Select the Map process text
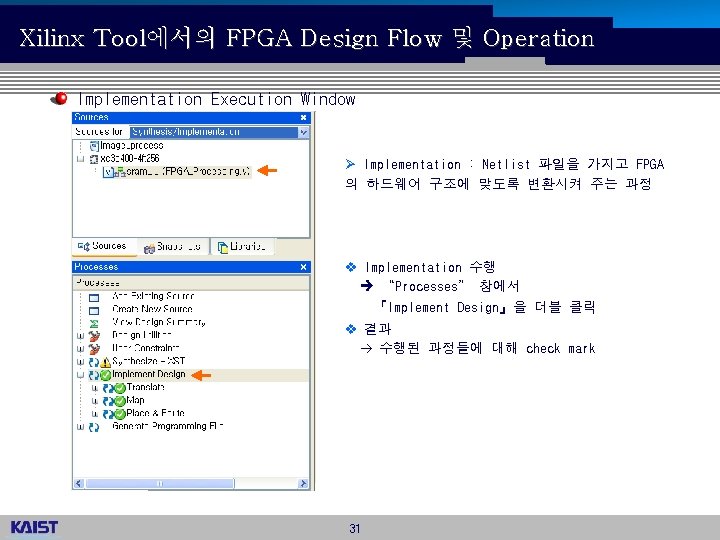Screen dimensions: 720x540 click(x=135, y=400)
